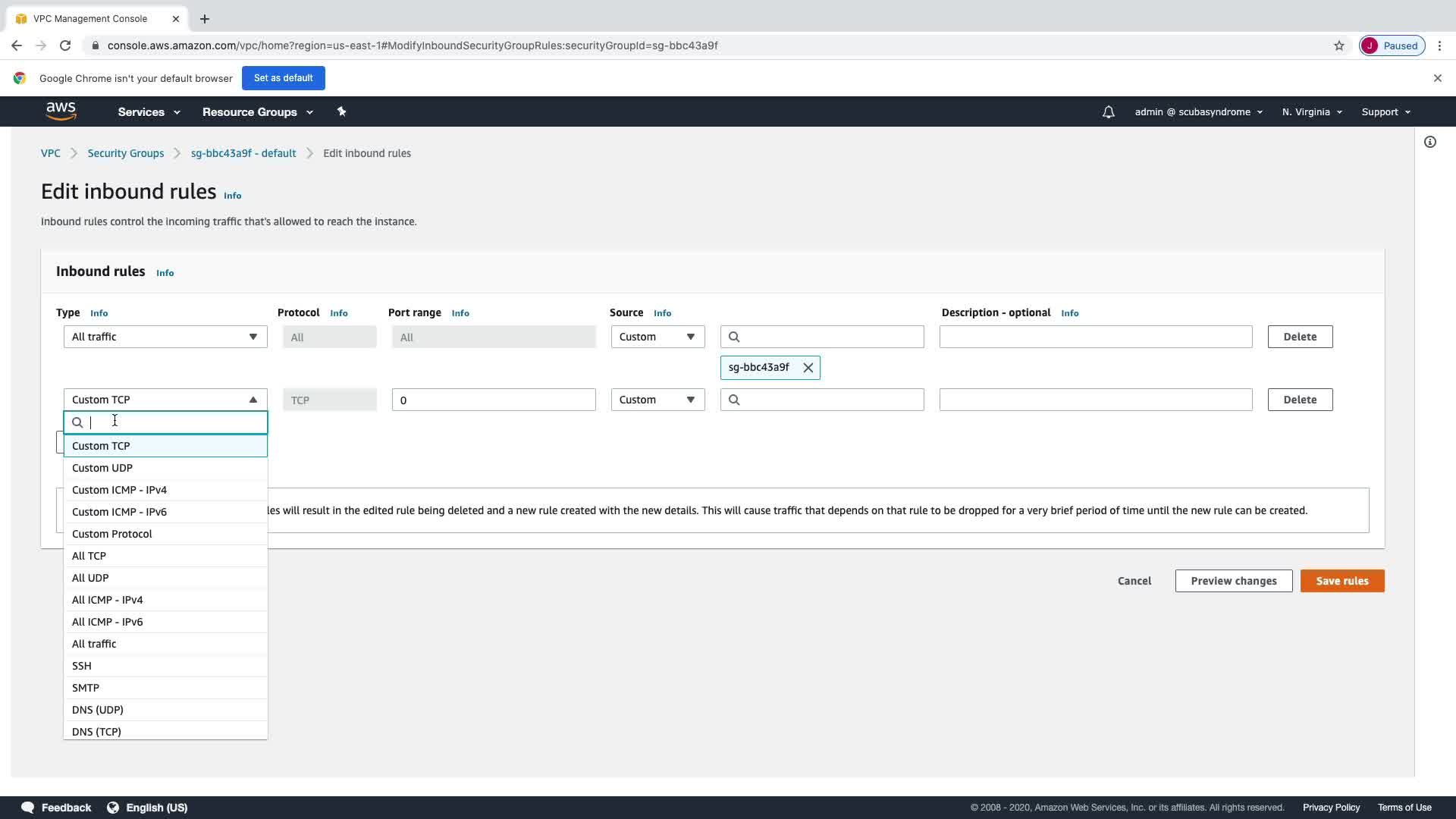The width and height of the screenshot is (1456, 819).
Task: Choose Custom ICMP - IPv4 option
Action: pos(119,490)
